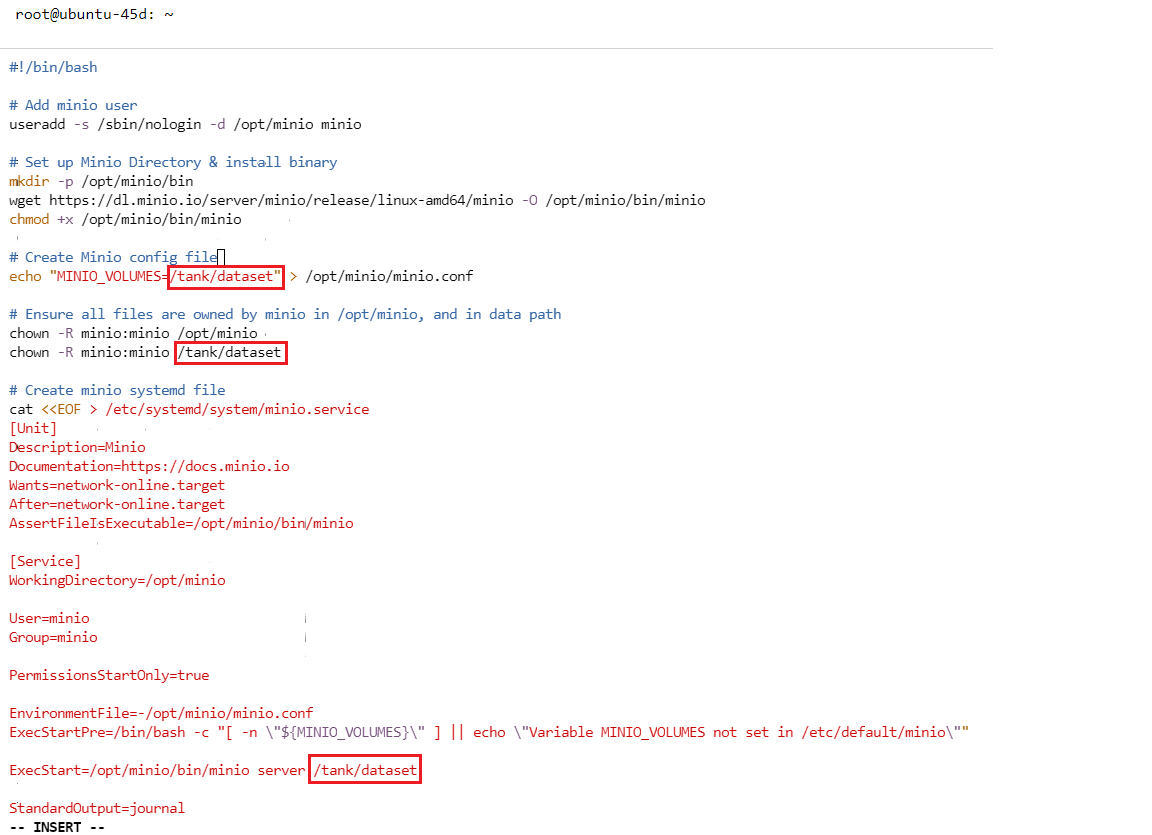This screenshot has height=835, width=1152.
Task: Click the '# Ensure all files are owned' comment
Action: tap(285, 314)
